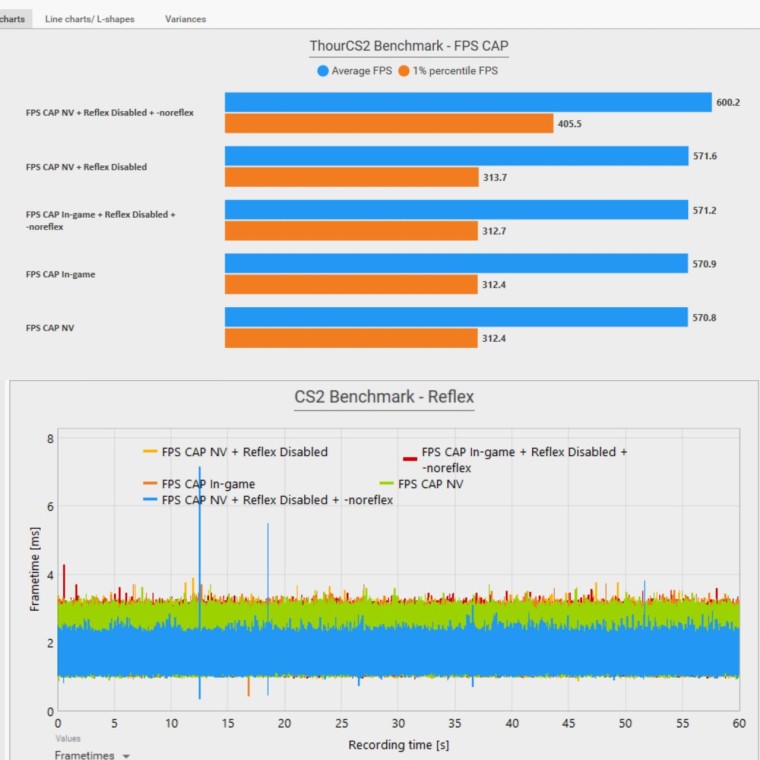Click the FPS CAP NV bar label
Viewport: 760px width, 760px height.
[50, 328]
